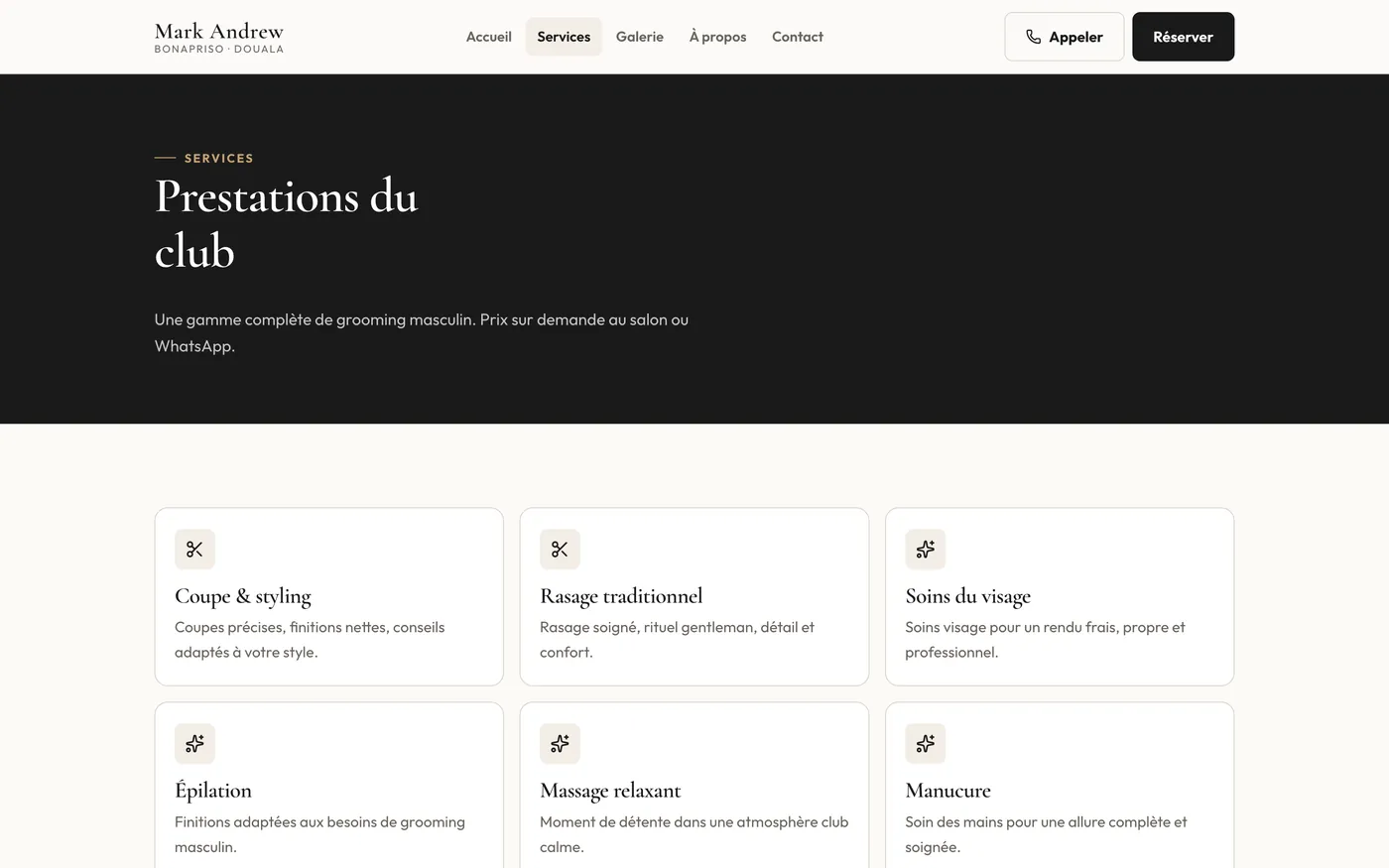The height and width of the screenshot is (868, 1389).
Task: Click the sparkle icon on Soins du visage card
Action: tap(925, 550)
